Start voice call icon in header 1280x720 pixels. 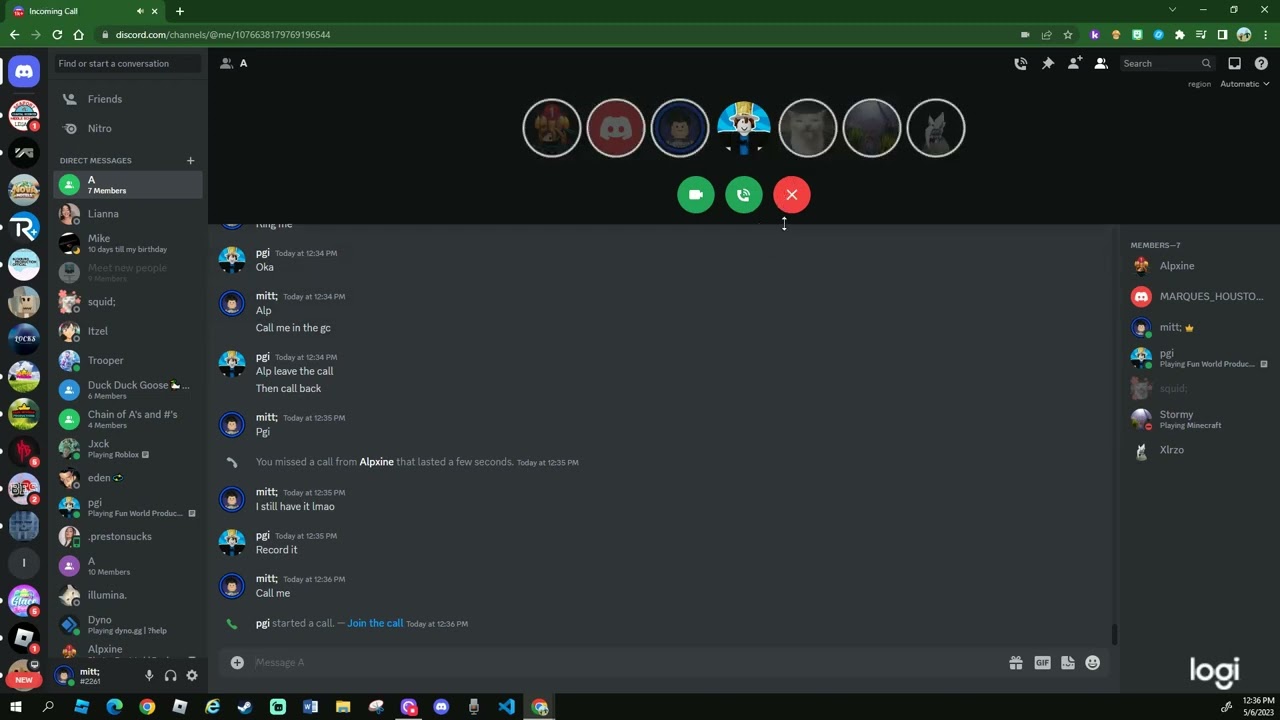1020,63
